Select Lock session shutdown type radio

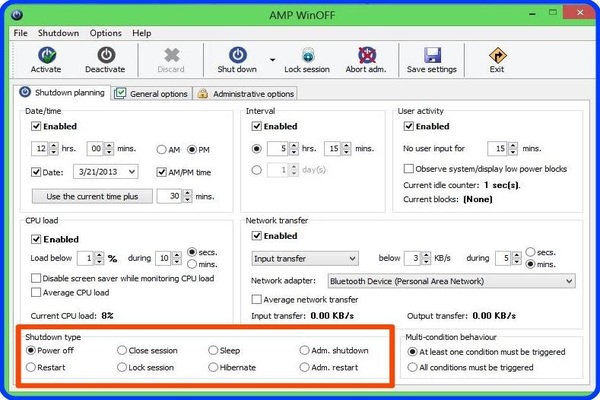point(122,367)
